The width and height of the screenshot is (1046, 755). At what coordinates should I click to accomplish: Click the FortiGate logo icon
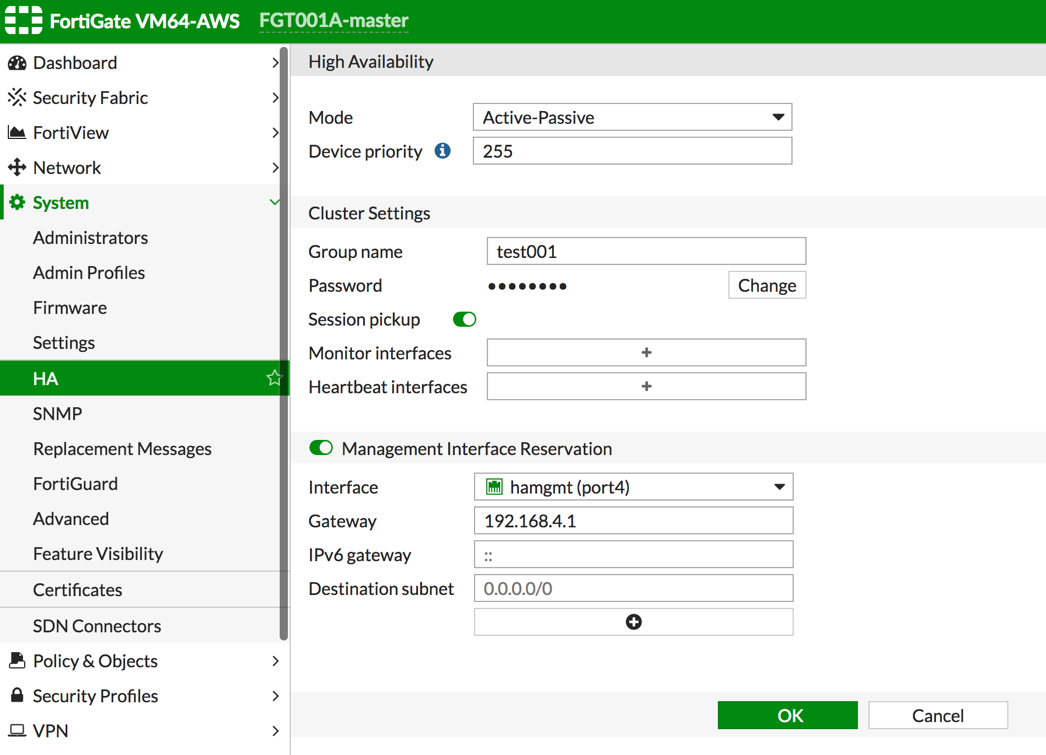point(24,20)
